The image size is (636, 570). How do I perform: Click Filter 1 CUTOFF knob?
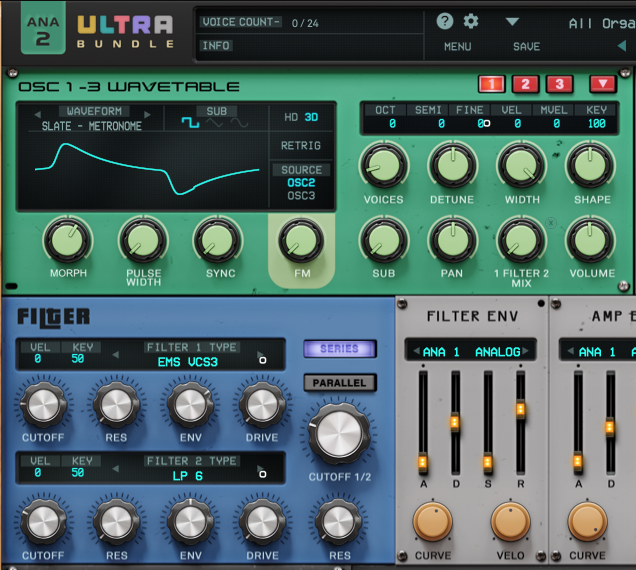[x=43, y=404]
